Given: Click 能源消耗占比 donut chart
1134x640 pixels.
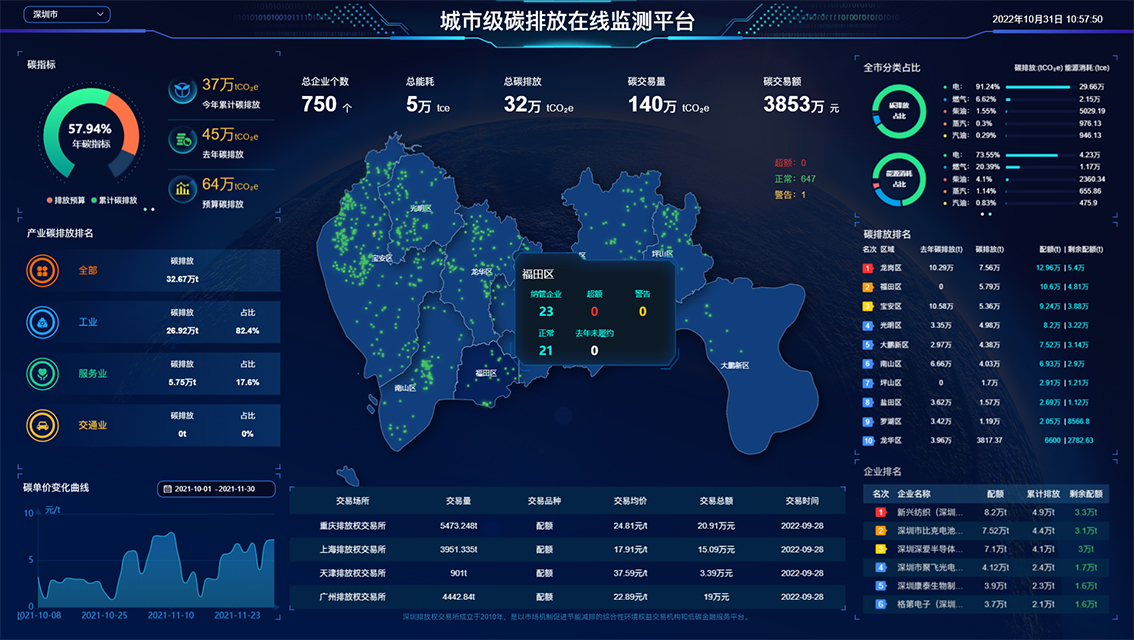Looking at the screenshot, I should click(x=898, y=178).
